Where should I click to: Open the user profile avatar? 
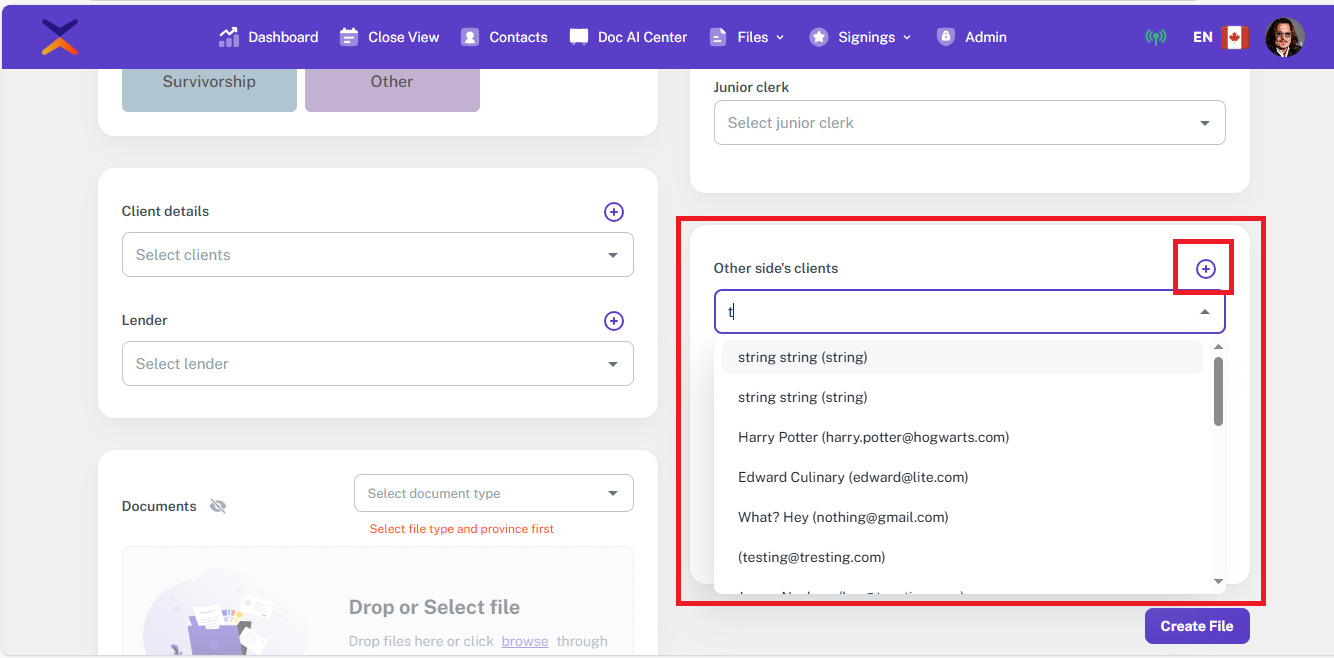[x=1284, y=37]
